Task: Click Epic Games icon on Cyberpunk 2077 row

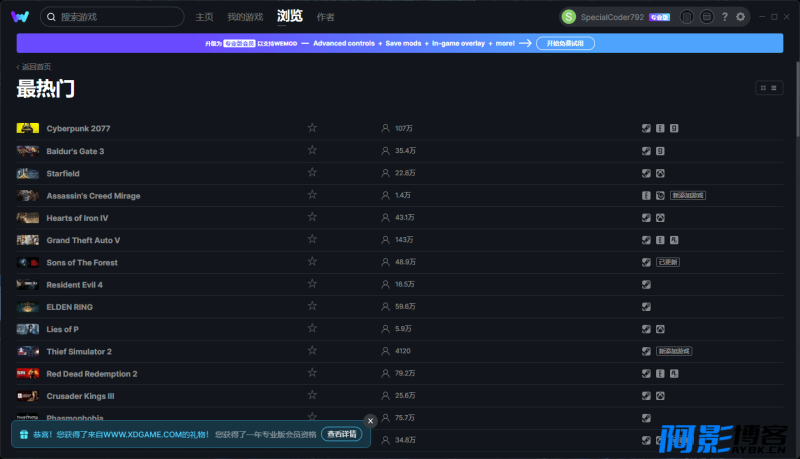Action: pyautogui.click(x=660, y=129)
